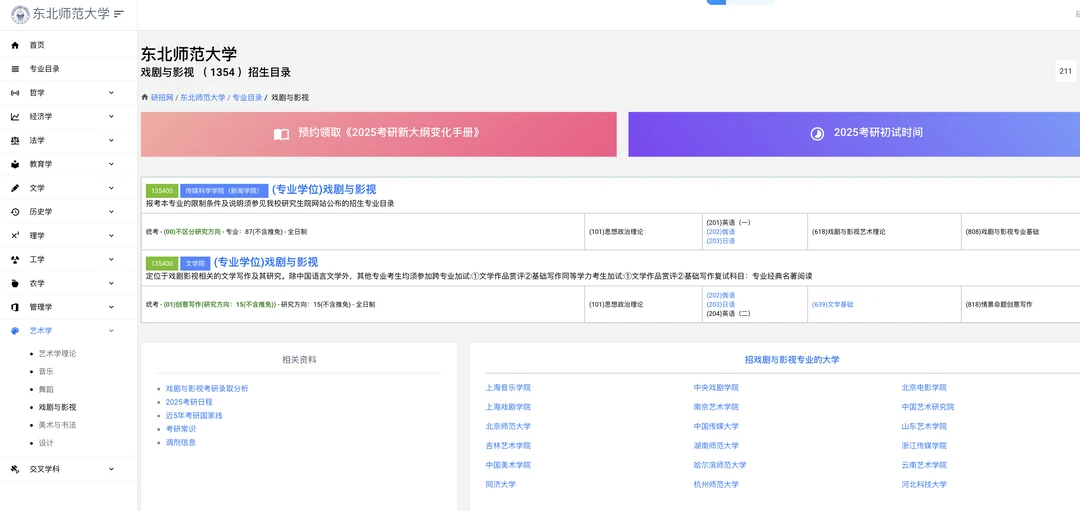Click the book reader icon beside 教育学
The image size is (1080, 511).
click(x=15, y=164)
